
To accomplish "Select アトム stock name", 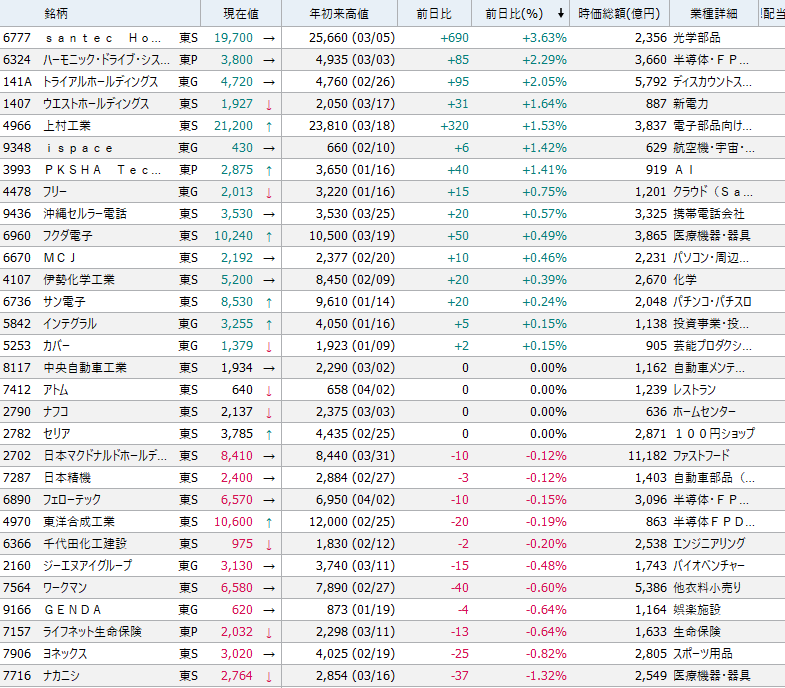I will tap(56, 390).
